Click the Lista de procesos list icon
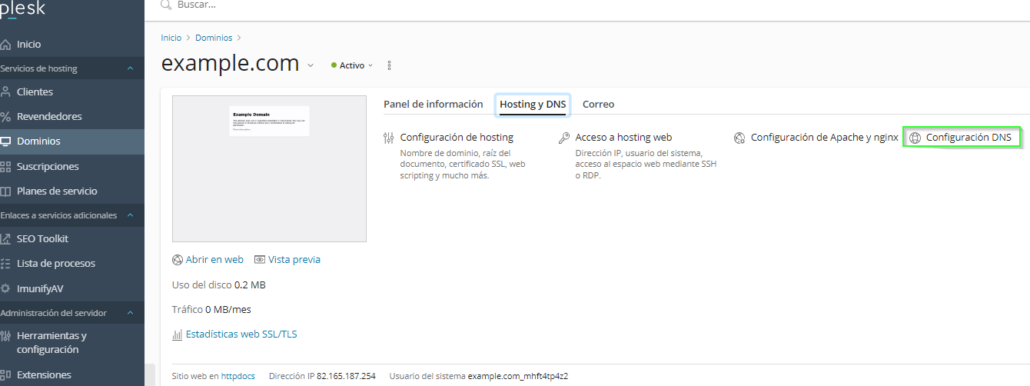Image resolution: width=1030 pixels, height=386 pixels. 6,264
